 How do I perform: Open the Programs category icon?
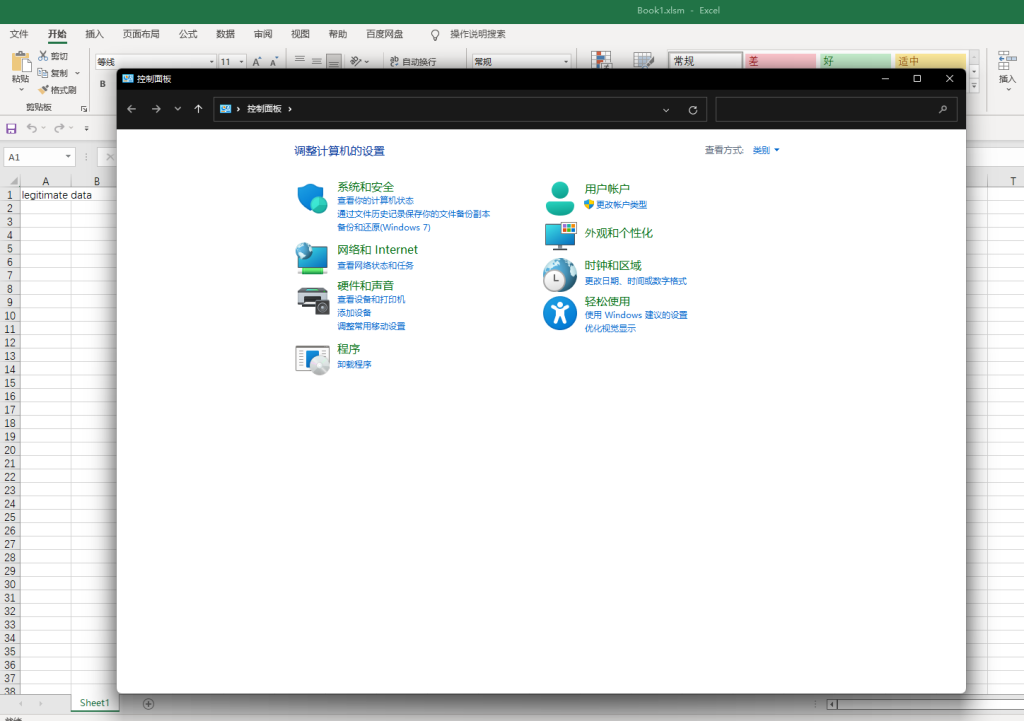pyautogui.click(x=312, y=360)
